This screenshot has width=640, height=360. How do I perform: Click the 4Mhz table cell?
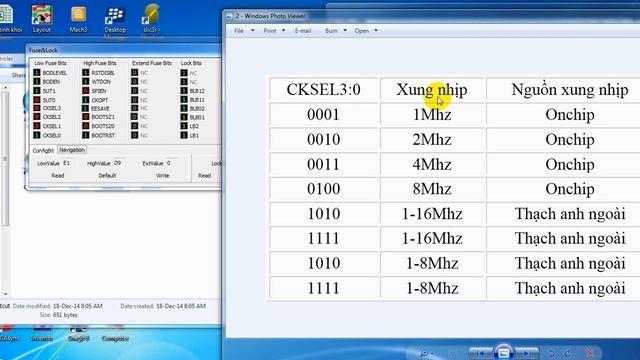click(x=432, y=164)
